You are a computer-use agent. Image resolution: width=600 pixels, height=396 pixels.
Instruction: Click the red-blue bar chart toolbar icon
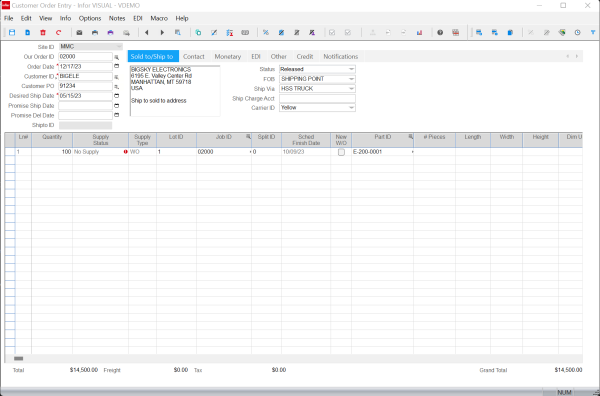pyautogui.click(x=420, y=33)
